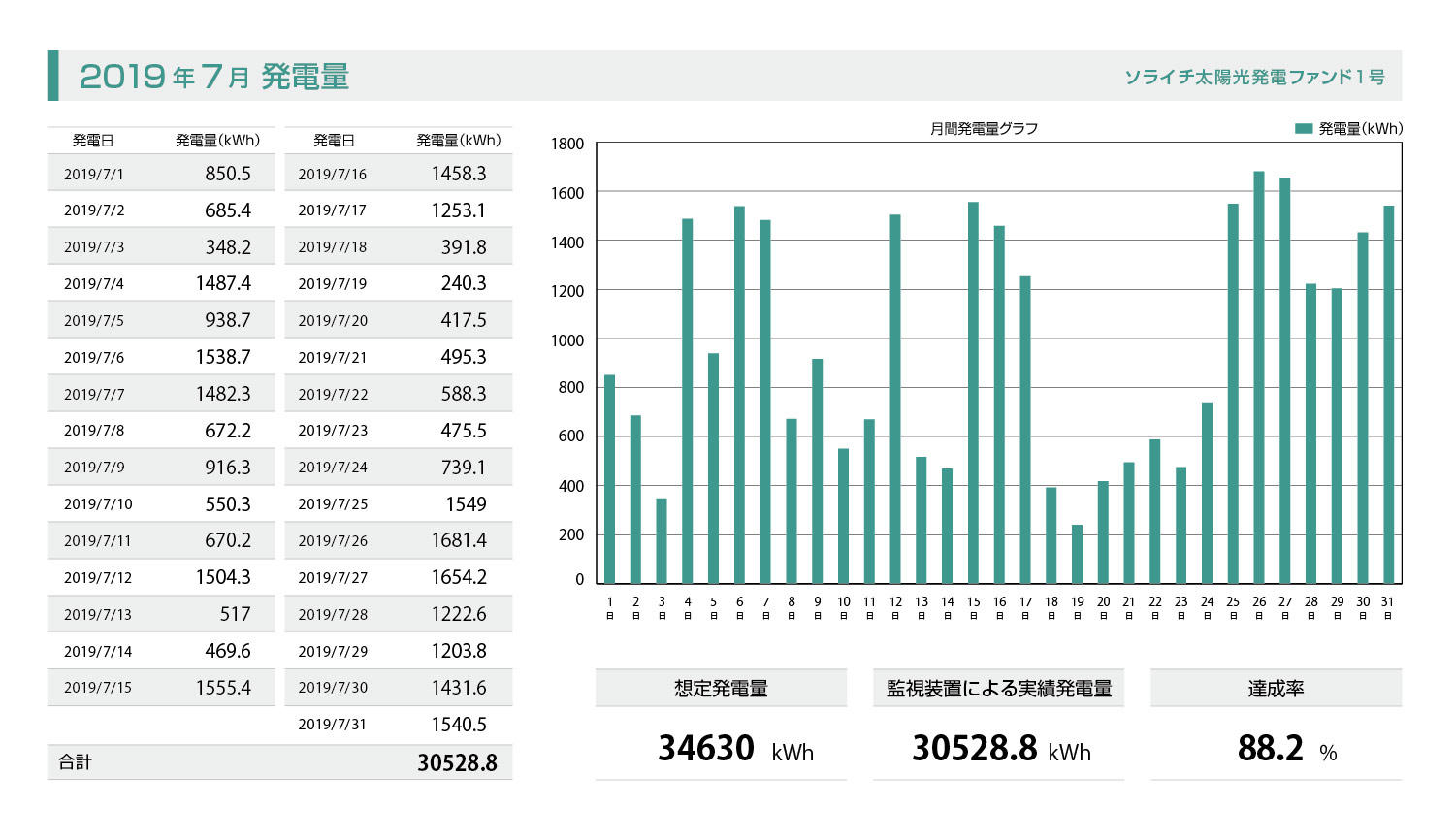The image size is (1455, 840).
Task: Click ソライチ太陽光発電ファンド1号 fund name
Action: pos(1254,77)
